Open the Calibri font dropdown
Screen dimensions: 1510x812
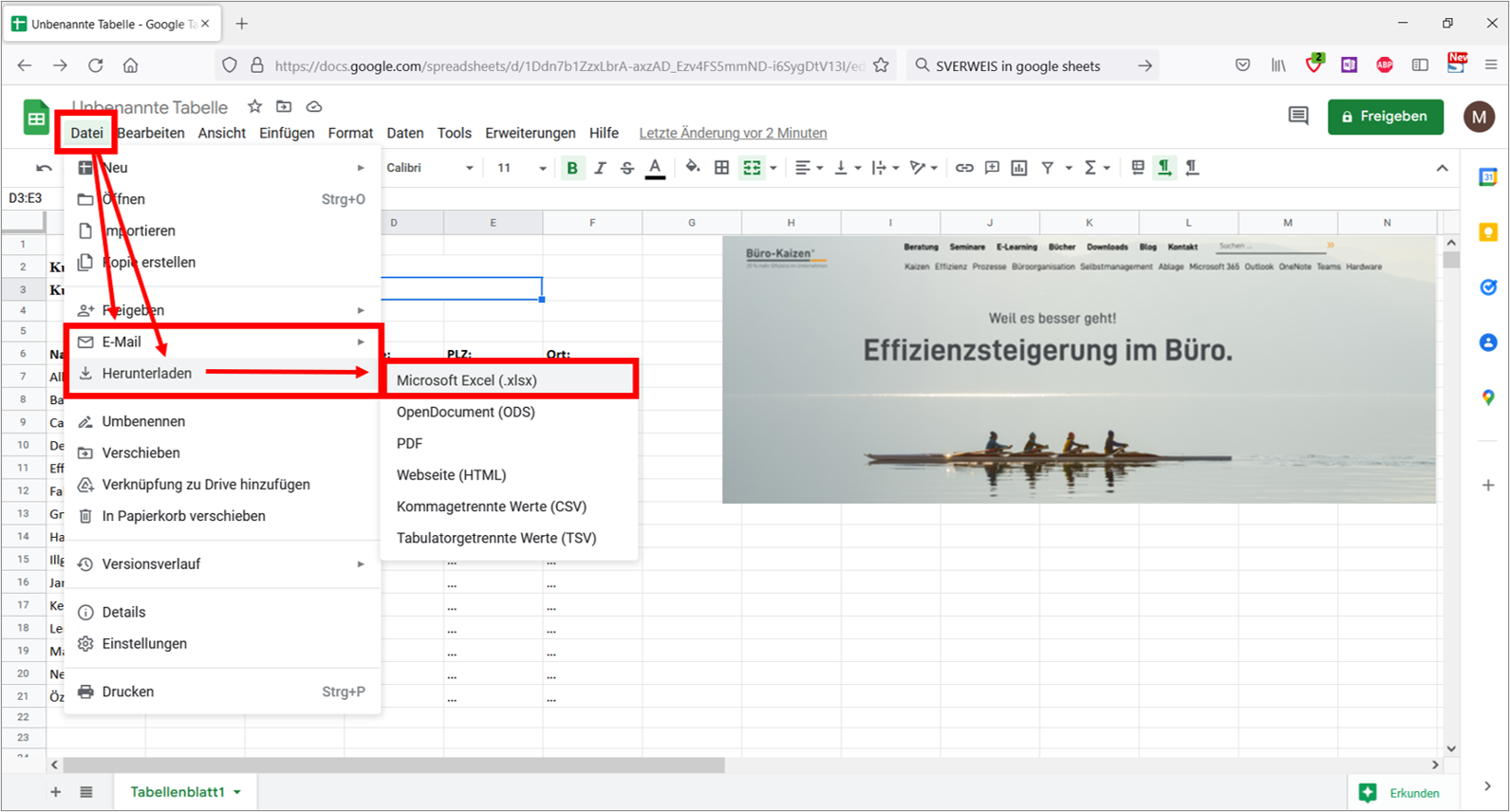click(430, 168)
